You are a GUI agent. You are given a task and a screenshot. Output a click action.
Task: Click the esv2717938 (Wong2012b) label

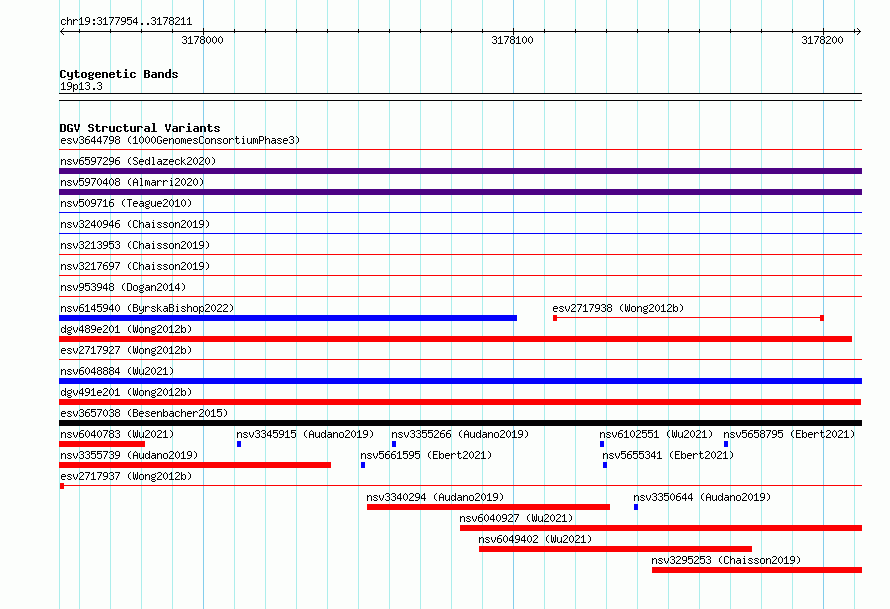click(x=618, y=308)
